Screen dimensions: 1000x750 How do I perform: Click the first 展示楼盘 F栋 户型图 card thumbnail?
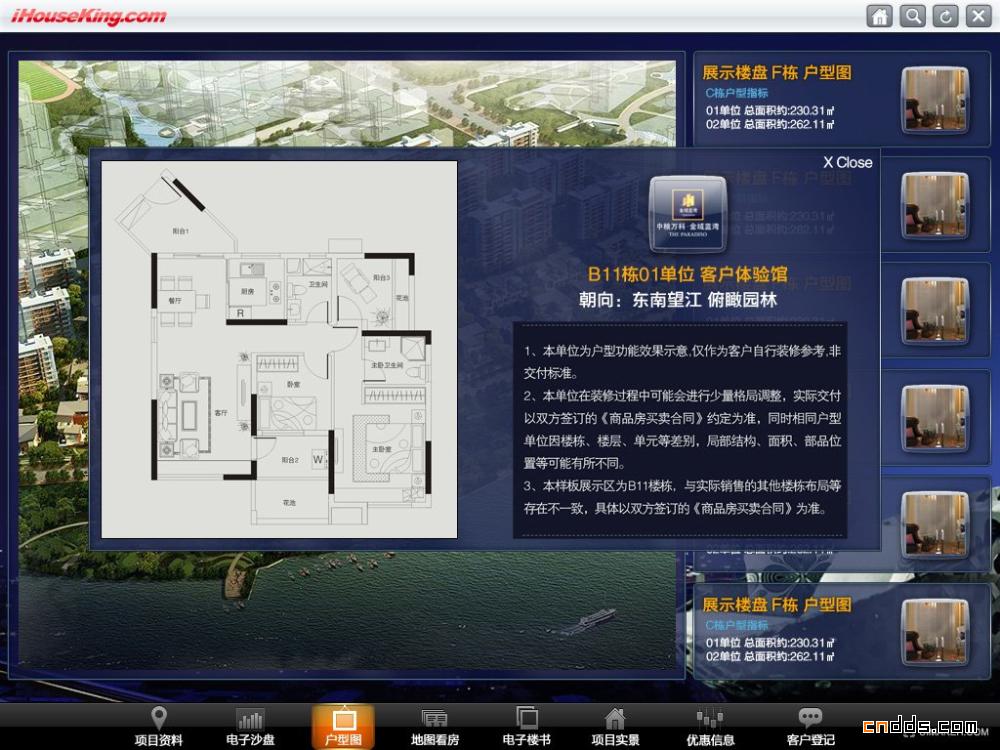click(935, 99)
